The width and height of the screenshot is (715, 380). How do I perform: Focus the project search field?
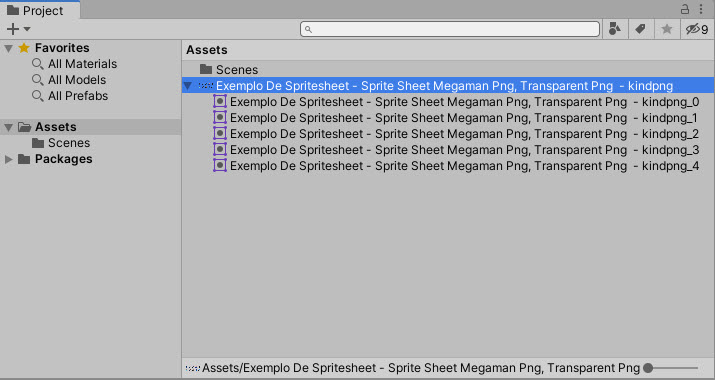coord(450,29)
